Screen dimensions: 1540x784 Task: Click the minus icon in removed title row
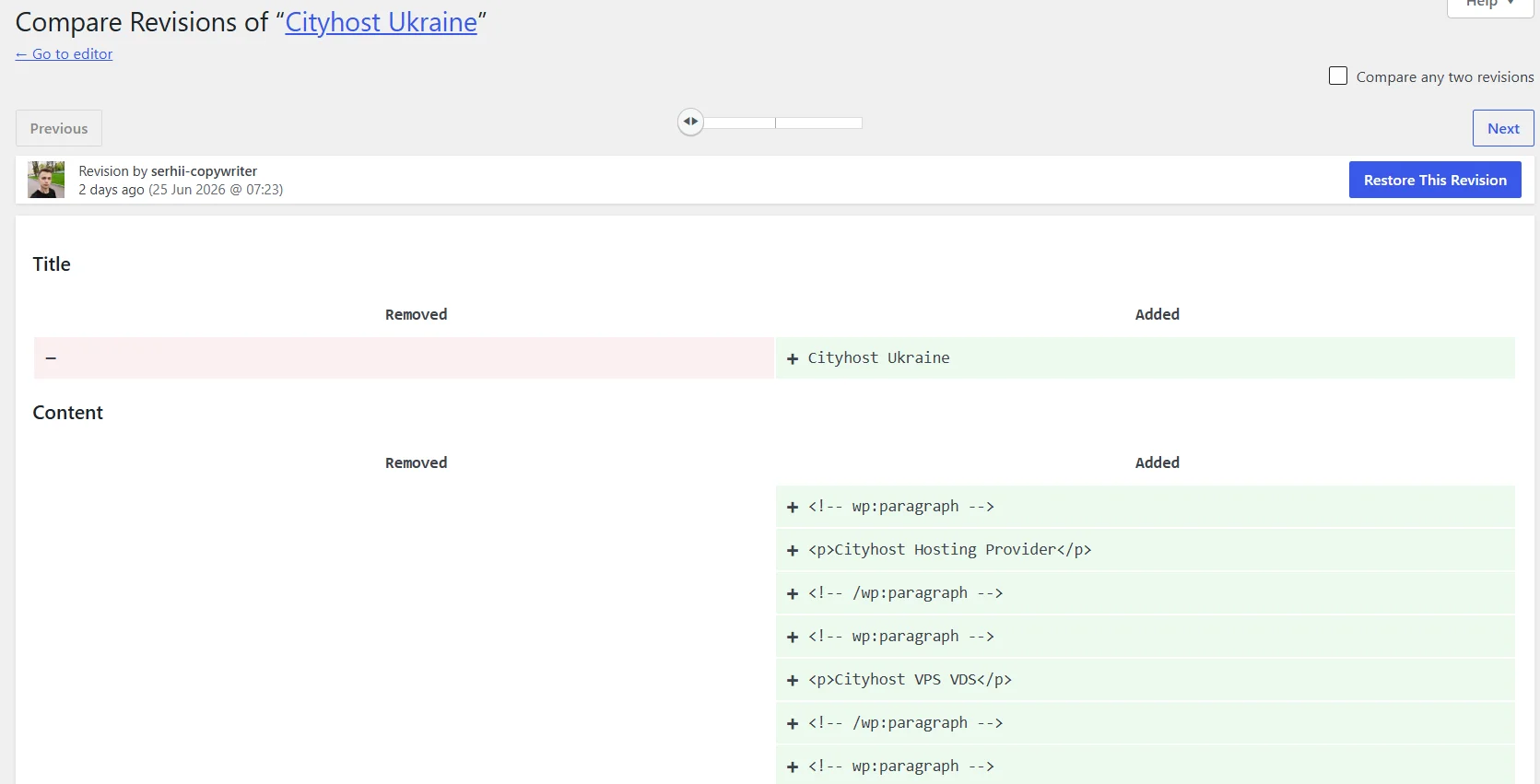[51, 357]
